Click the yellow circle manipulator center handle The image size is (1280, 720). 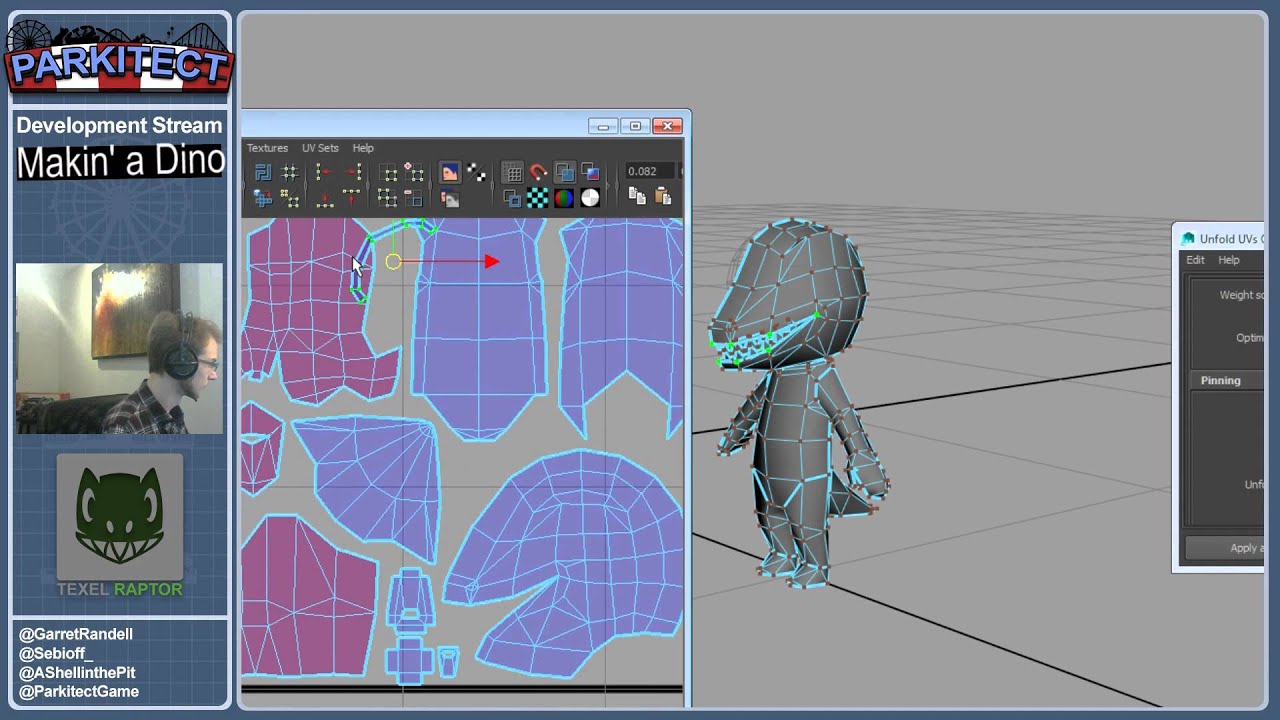click(x=393, y=262)
